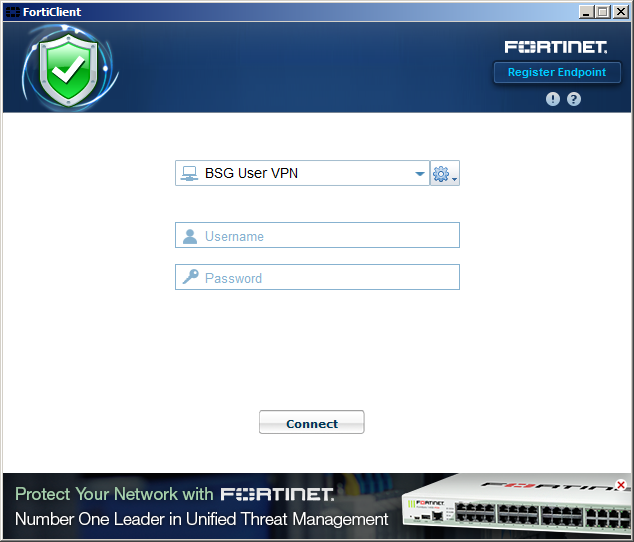Minimize the FortiClient window

586,12
